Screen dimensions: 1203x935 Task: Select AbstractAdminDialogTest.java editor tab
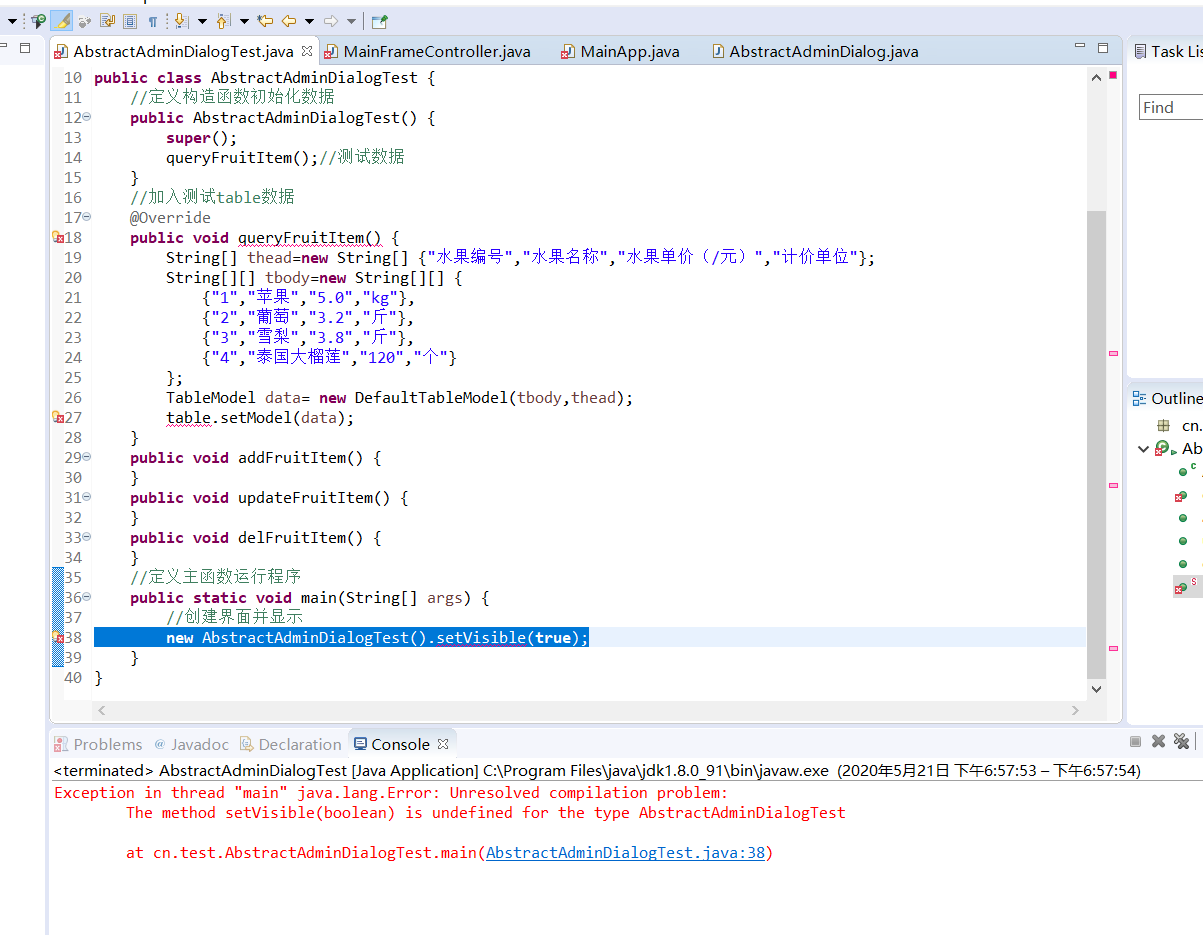click(x=183, y=51)
